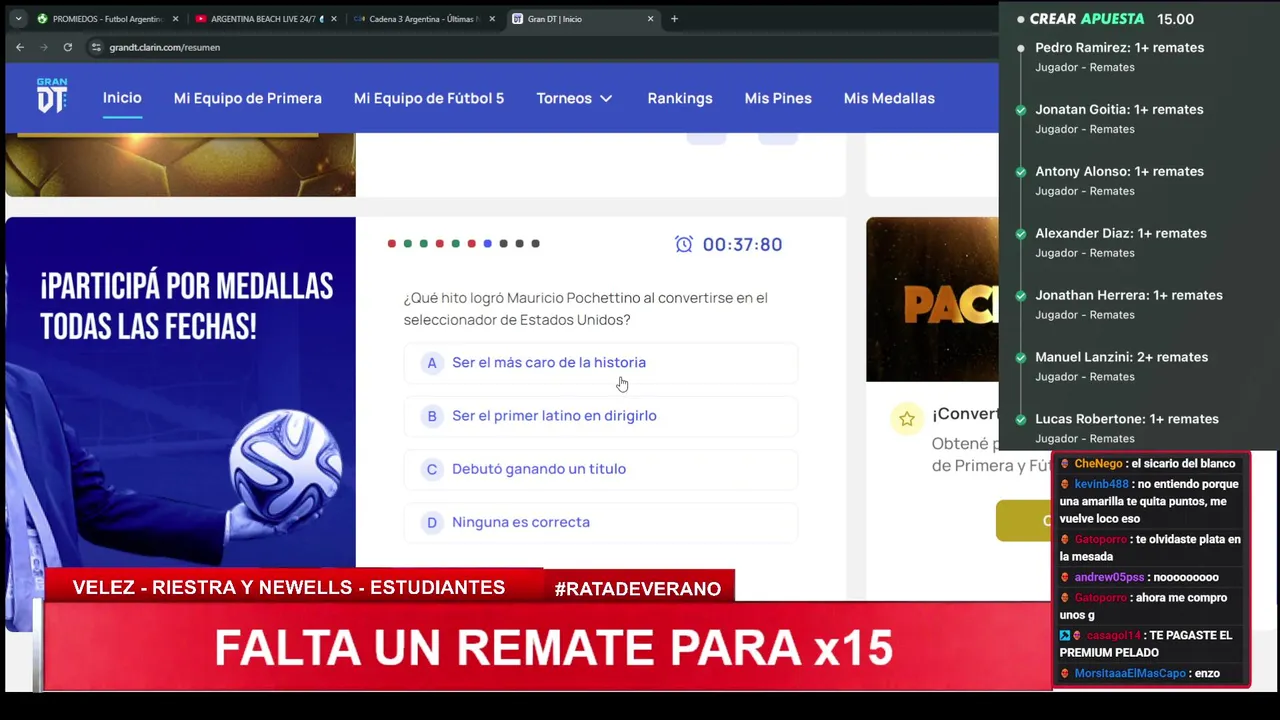The image size is (1280, 720).
Task: Click chat username andrew05pss
Action: click(1109, 578)
